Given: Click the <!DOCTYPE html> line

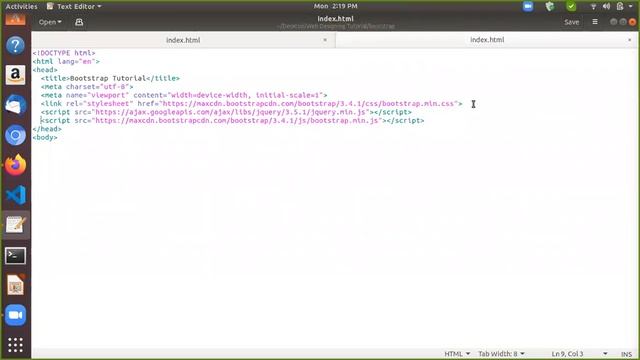Looking at the screenshot, I should click(x=64, y=53).
